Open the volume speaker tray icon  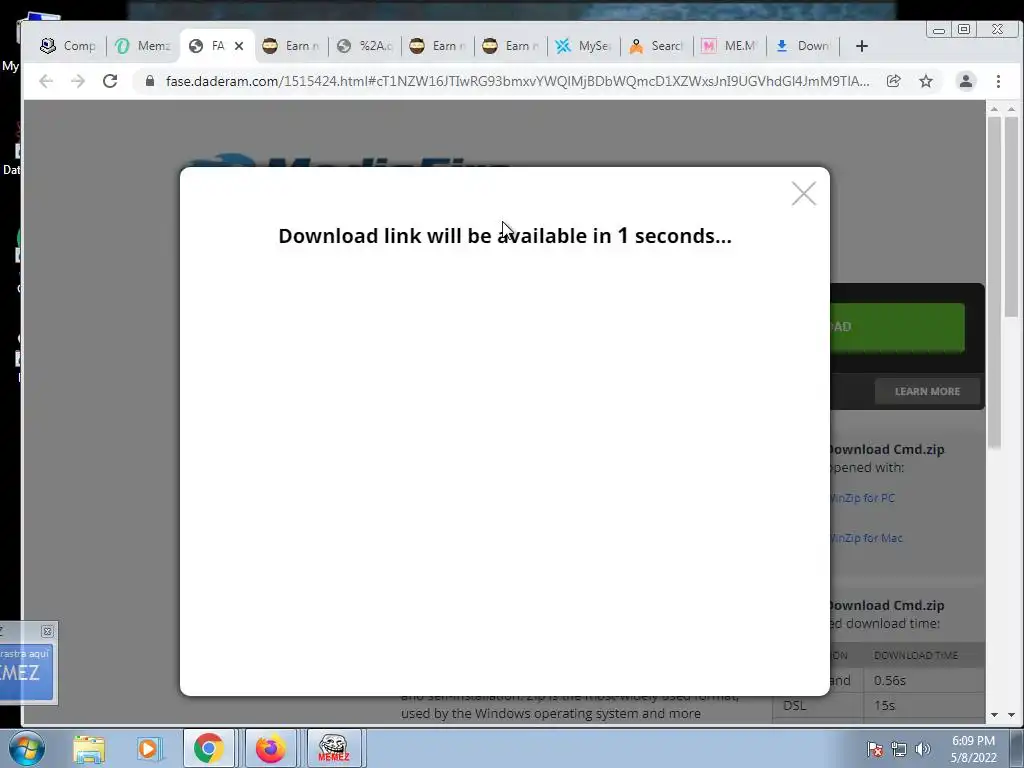923,749
